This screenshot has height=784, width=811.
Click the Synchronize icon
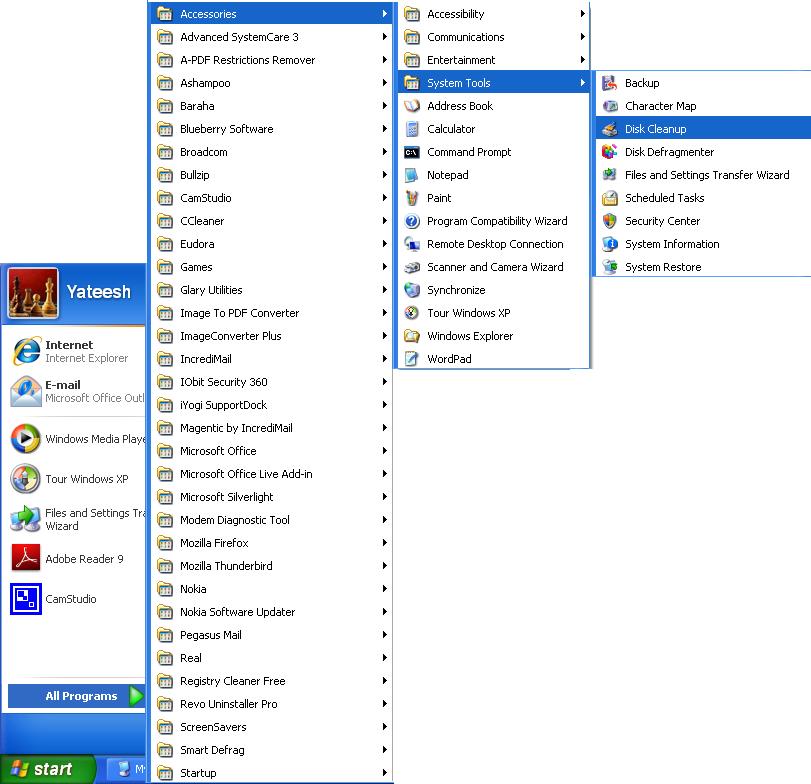[412, 290]
